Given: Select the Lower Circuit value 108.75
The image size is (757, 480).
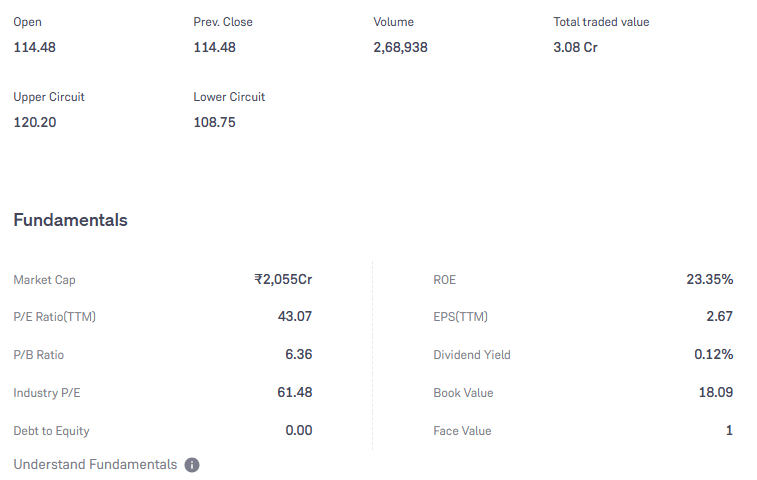Looking at the screenshot, I should [214, 123].
